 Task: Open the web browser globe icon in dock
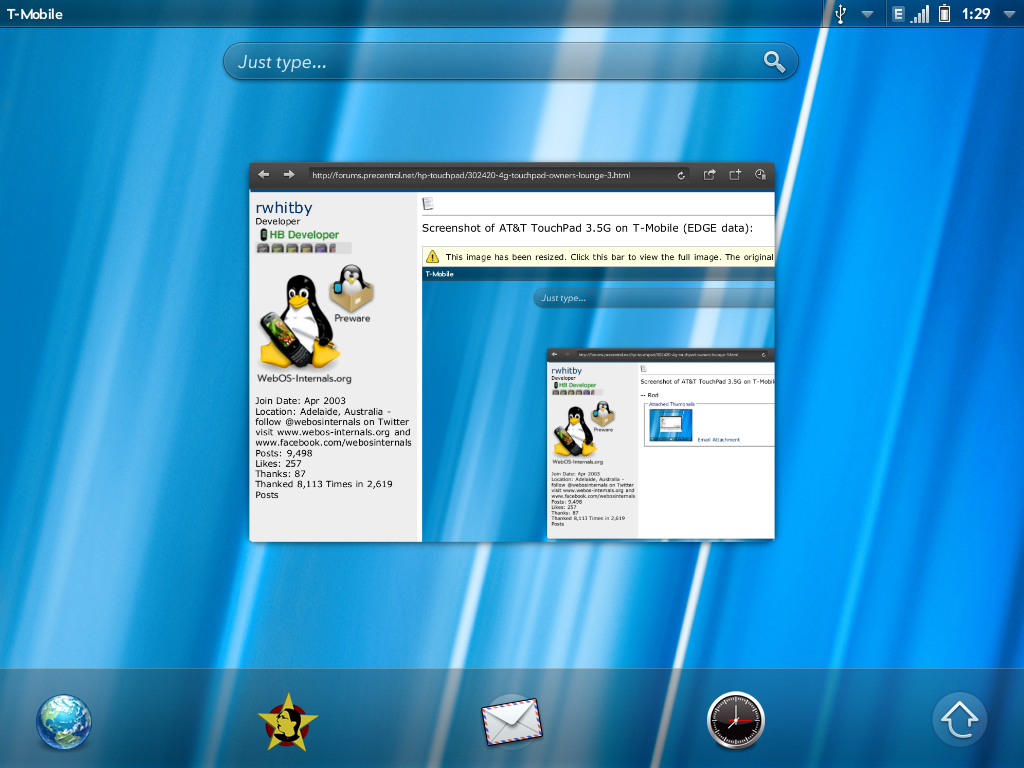click(63, 722)
